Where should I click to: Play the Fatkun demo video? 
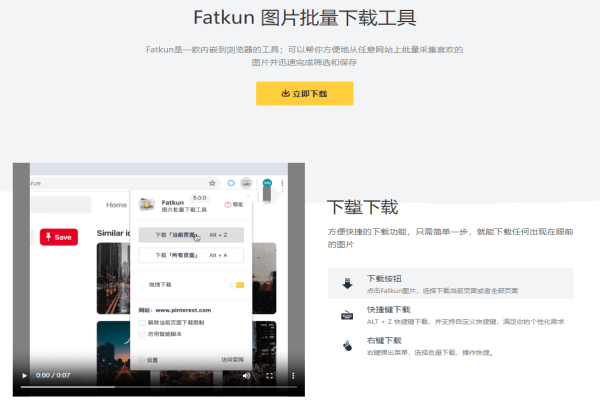[x=25, y=376]
